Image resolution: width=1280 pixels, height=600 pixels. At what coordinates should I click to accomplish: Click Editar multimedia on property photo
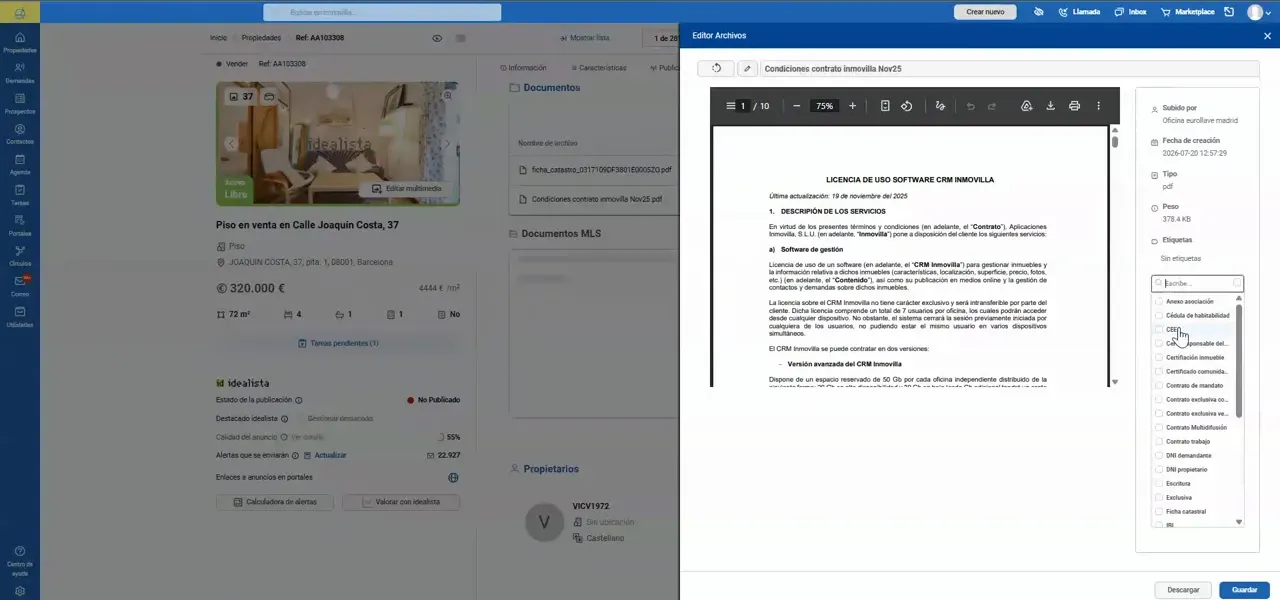click(407, 188)
